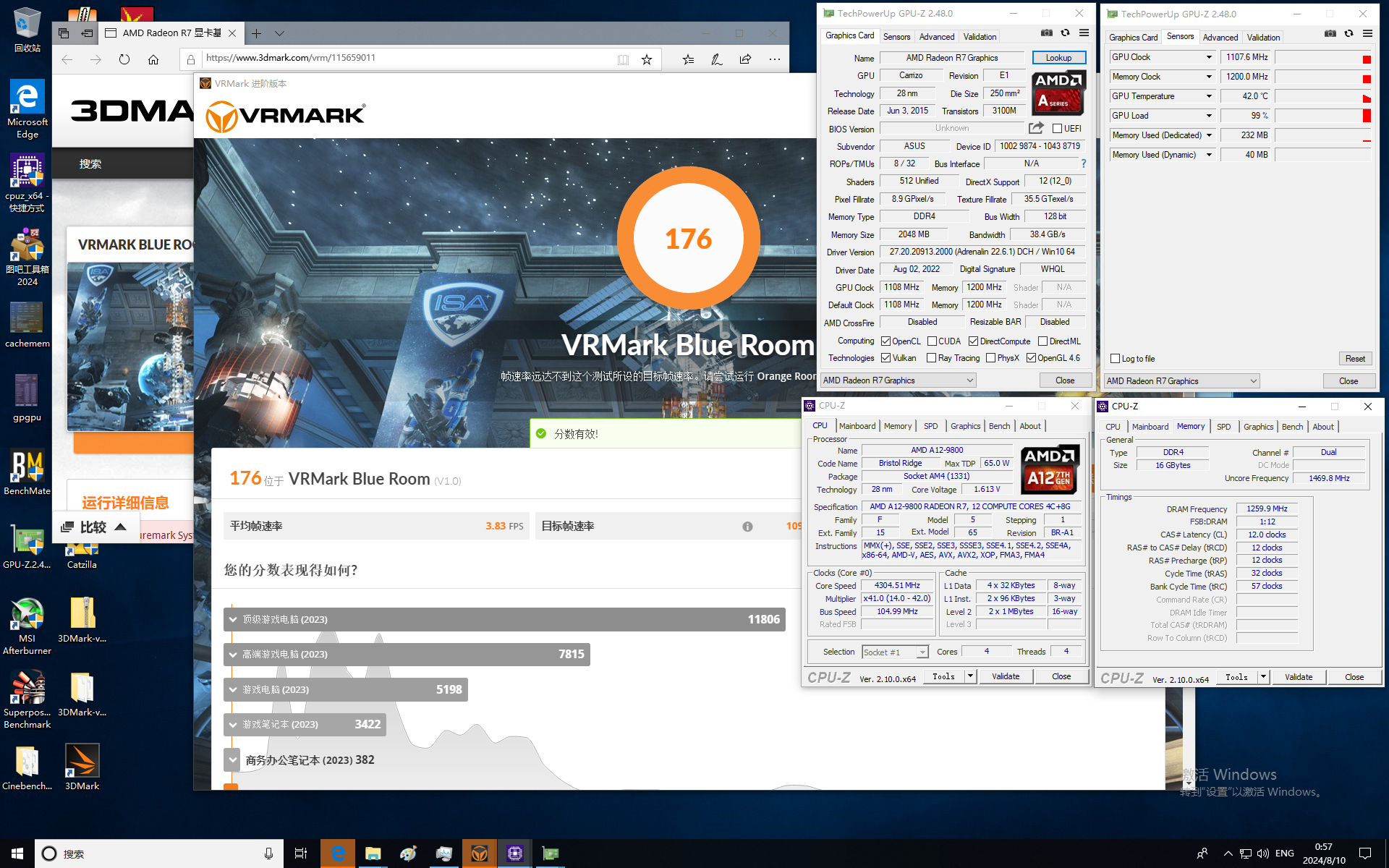Viewport: 1389px width, 868px height.
Task: Switch to Sensors tab in left GPU-Z window
Action: coord(896,37)
